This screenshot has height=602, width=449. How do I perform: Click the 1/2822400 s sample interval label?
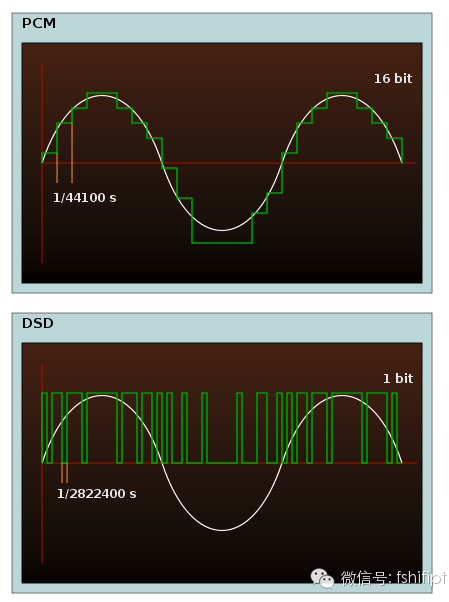pyautogui.click(x=96, y=494)
